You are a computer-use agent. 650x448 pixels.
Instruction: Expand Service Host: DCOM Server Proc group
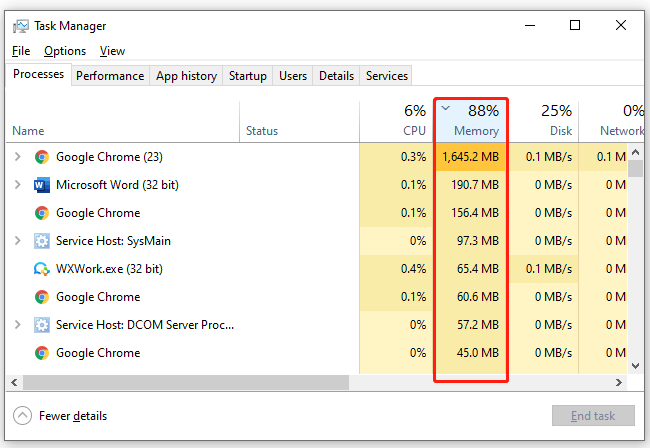(x=17, y=324)
